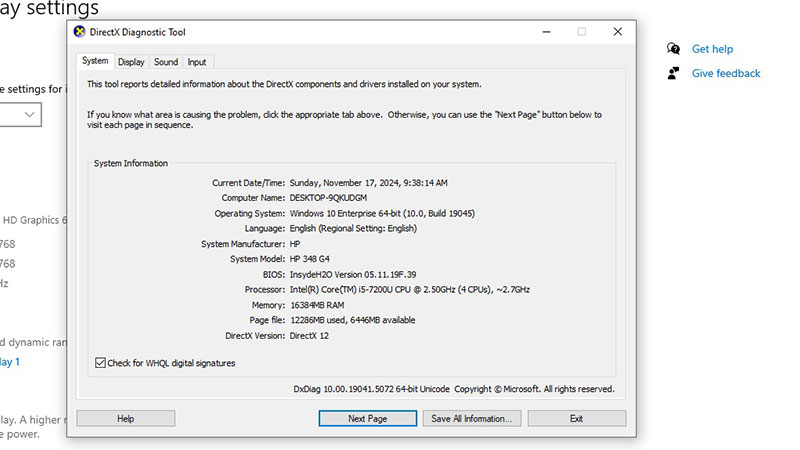Image resolution: width=800 pixels, height=450 pixels.
Task: Click the 16384MB RAM memory value
Action: pos(317,305)
